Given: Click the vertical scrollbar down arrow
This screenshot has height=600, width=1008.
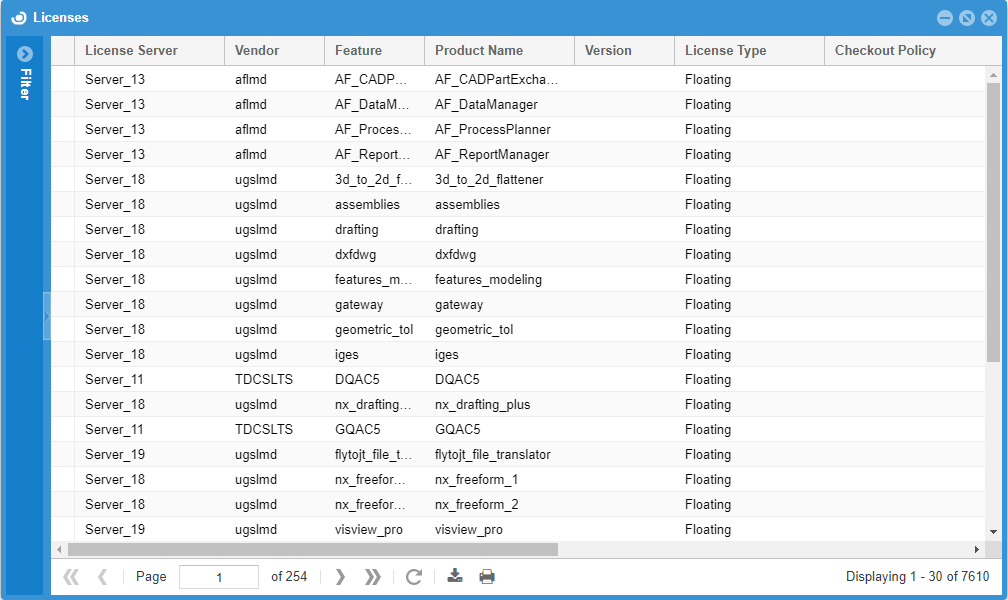Looking at the screenshot, I should (993, 532).
